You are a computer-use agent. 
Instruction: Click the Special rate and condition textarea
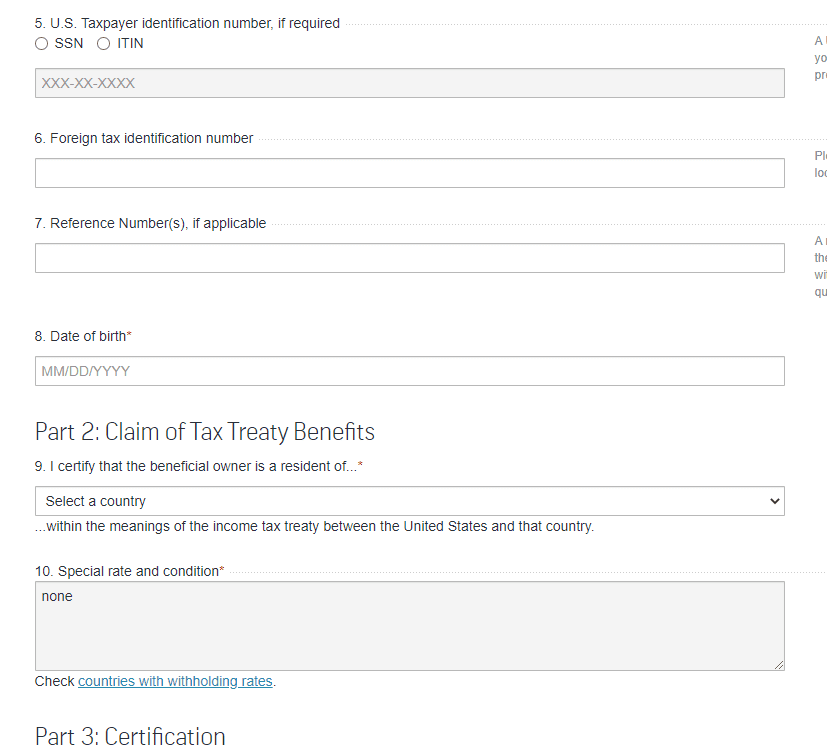coord(409,625)
